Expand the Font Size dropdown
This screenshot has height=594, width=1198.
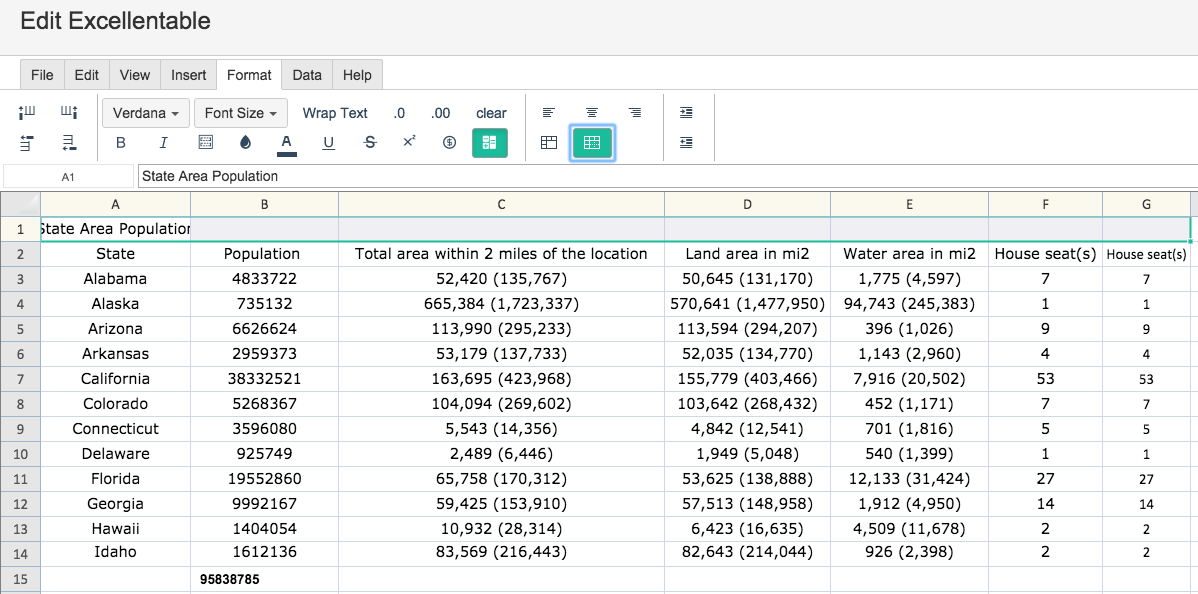pyautogui.click(x=241, y=113)
